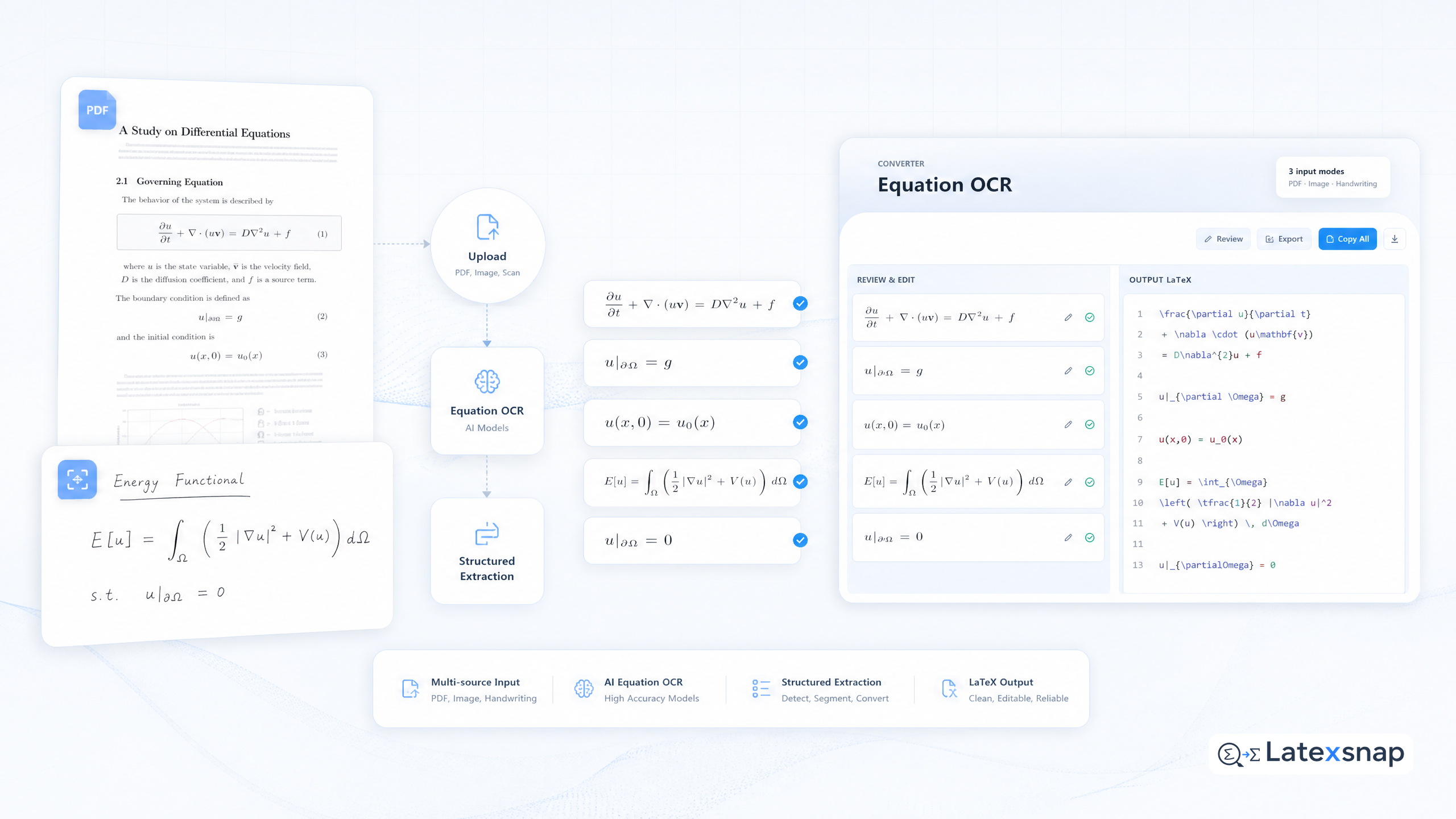Click LaTeX line u|_{\partialOmega} = 0
The image size is (1456, 819).
tap(1217, 565)
